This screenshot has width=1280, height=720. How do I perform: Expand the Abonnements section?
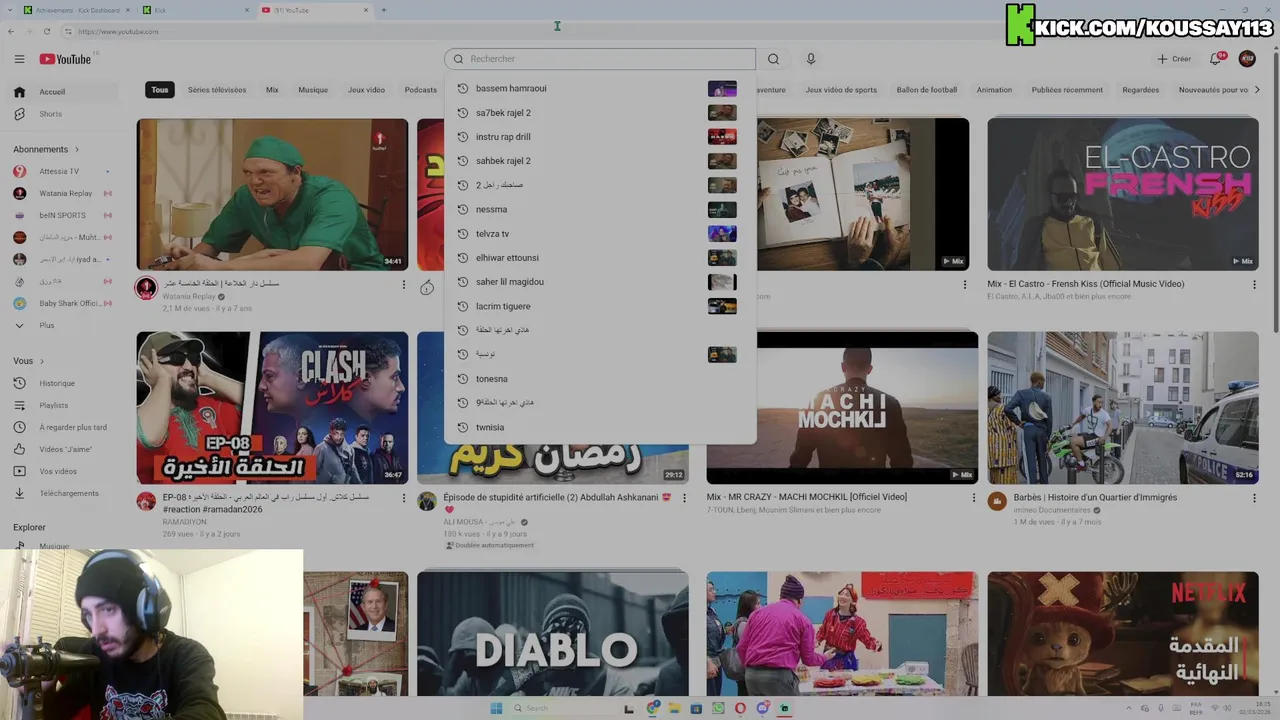[46, 149]
